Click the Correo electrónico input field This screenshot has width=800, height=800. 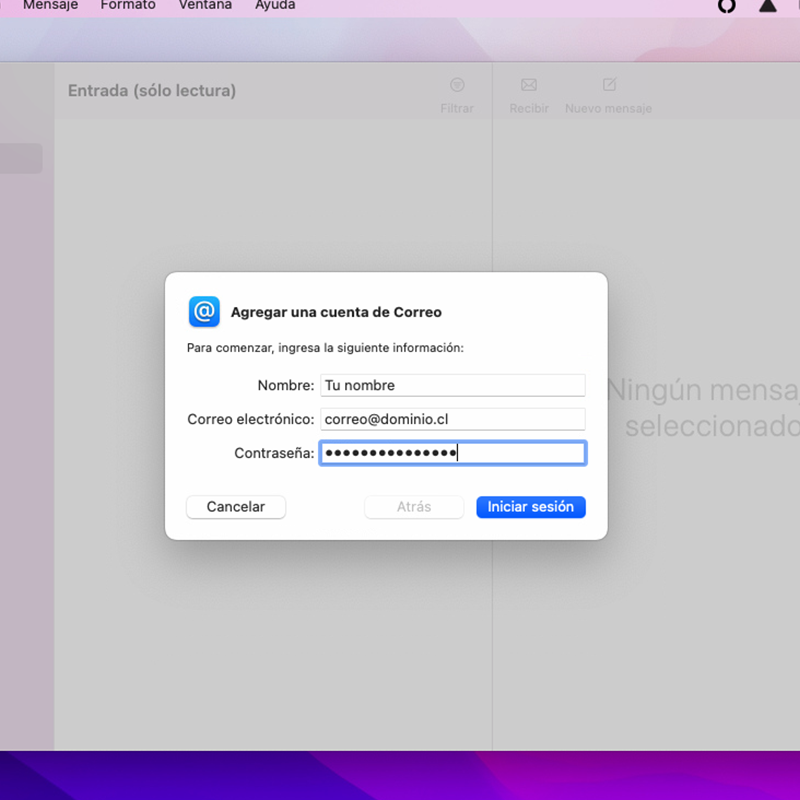(x=452, y=420)
